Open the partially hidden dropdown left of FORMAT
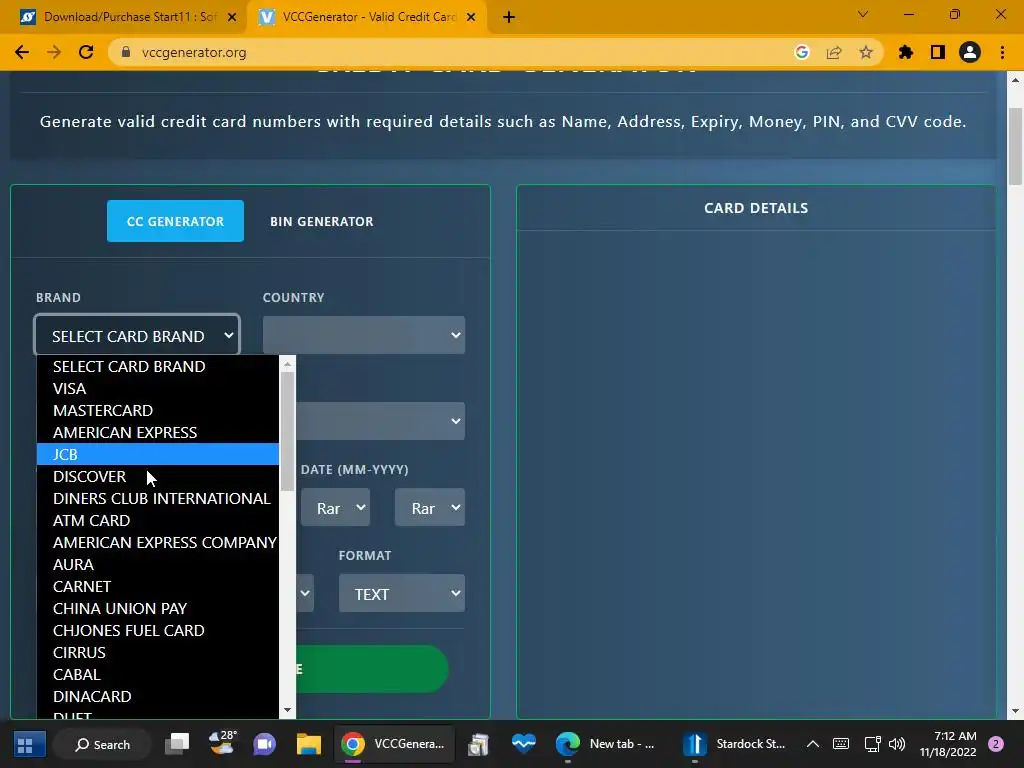This screenshot has height=768, width=1024. [x=305, y=593]
